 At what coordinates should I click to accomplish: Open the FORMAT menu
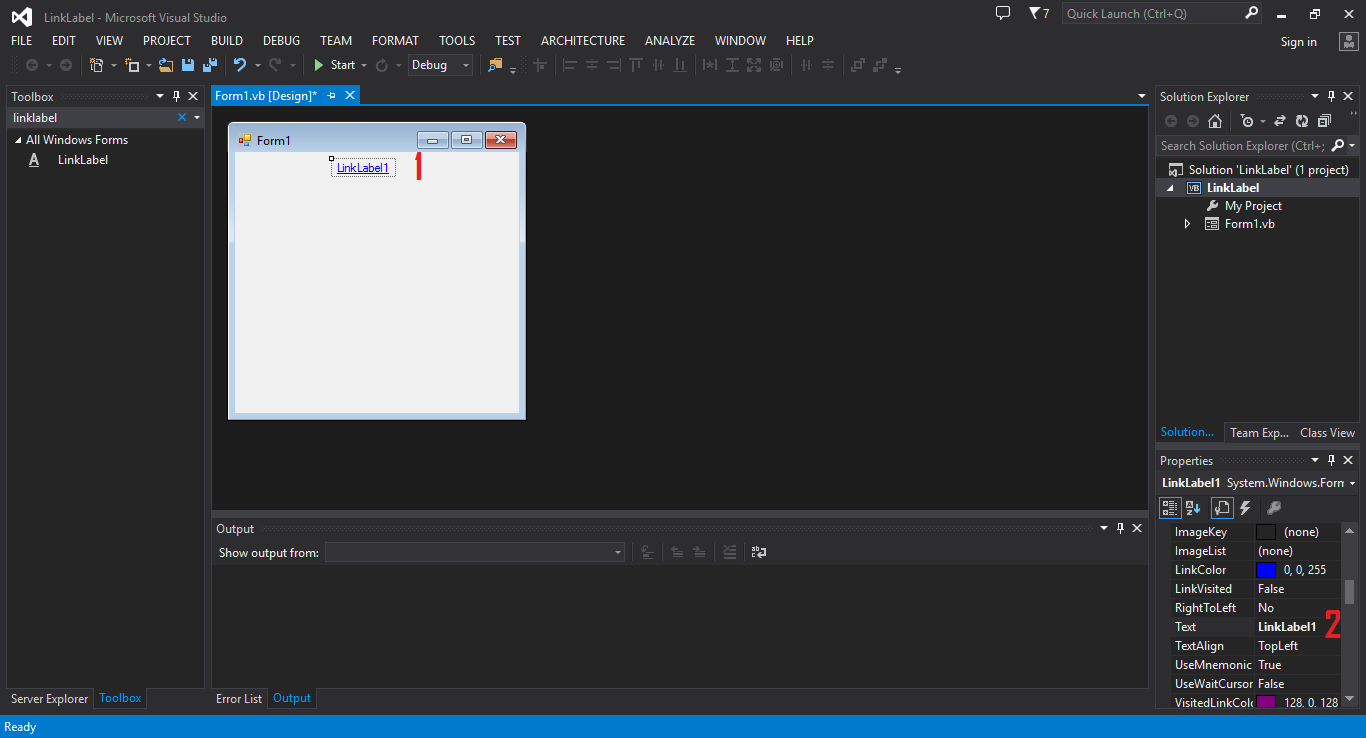coord(395,40)
